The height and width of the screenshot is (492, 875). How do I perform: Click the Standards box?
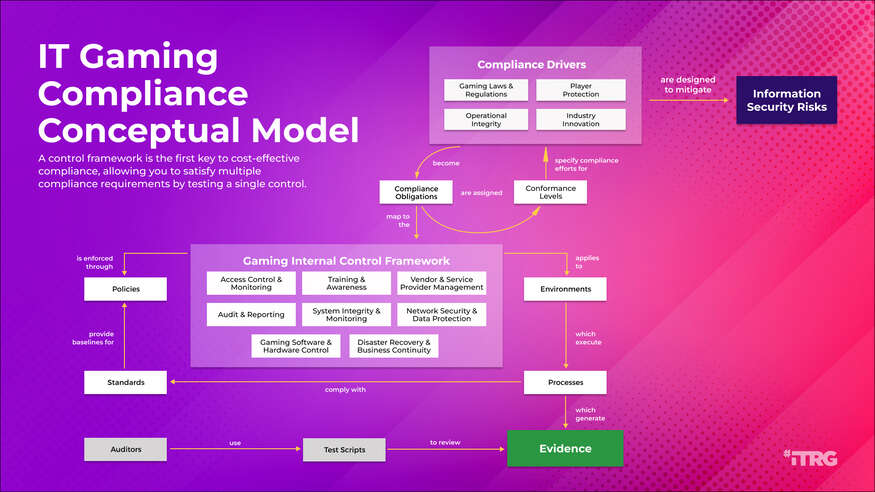[126, 382]
